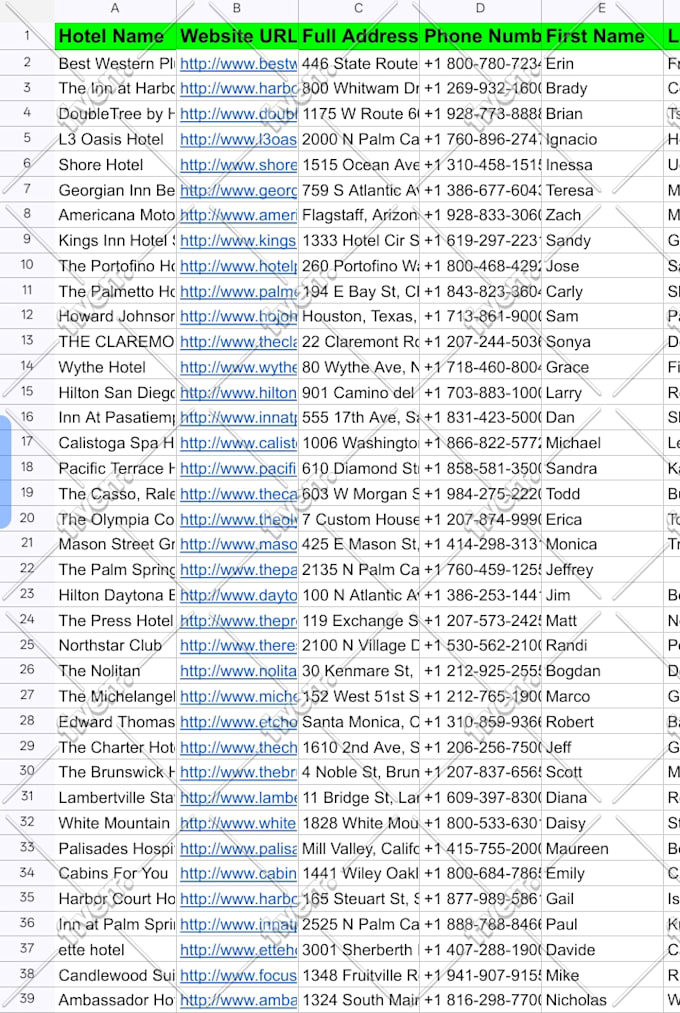The width and height of the screenshot is (680, 1013).
Task: Click the First Name header cell
Action: (x=602, y=36)
